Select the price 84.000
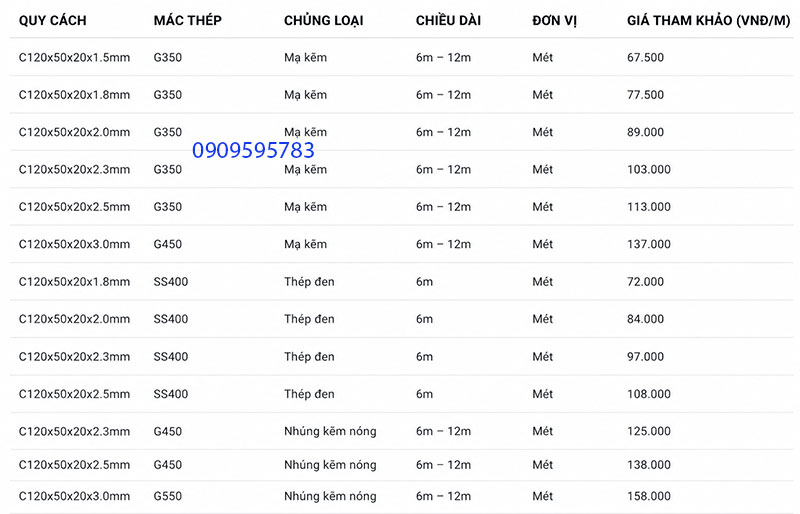 pos(645,319)
